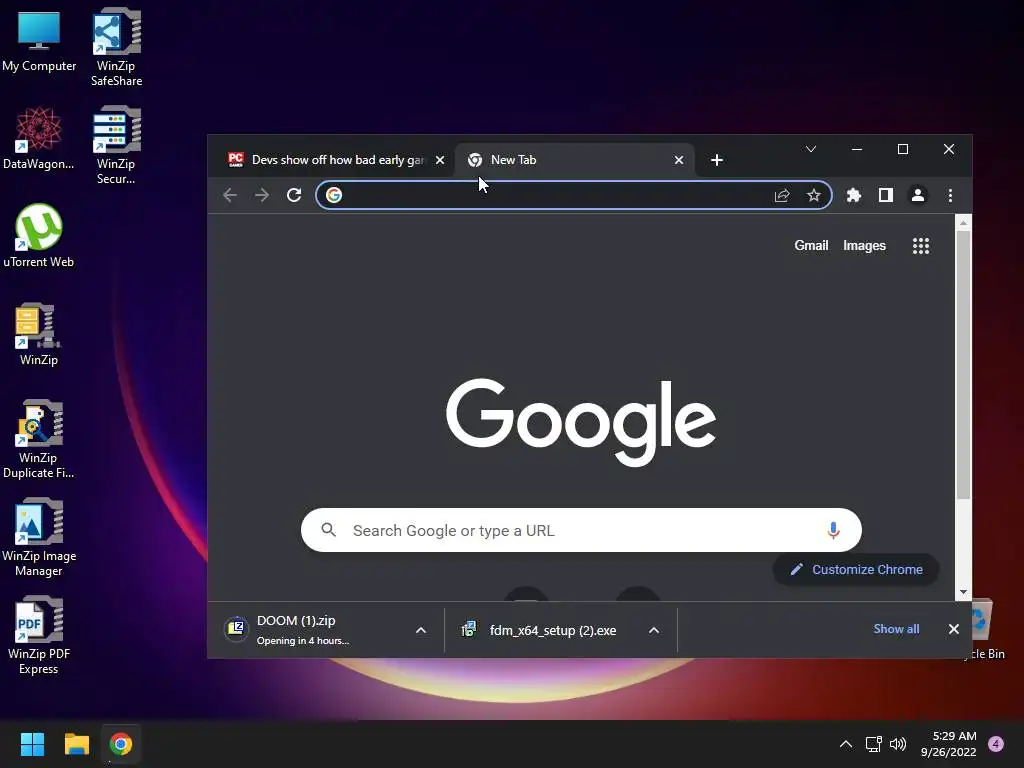Open WinZip SafeShare desktop shortcut

coord(116,47)
